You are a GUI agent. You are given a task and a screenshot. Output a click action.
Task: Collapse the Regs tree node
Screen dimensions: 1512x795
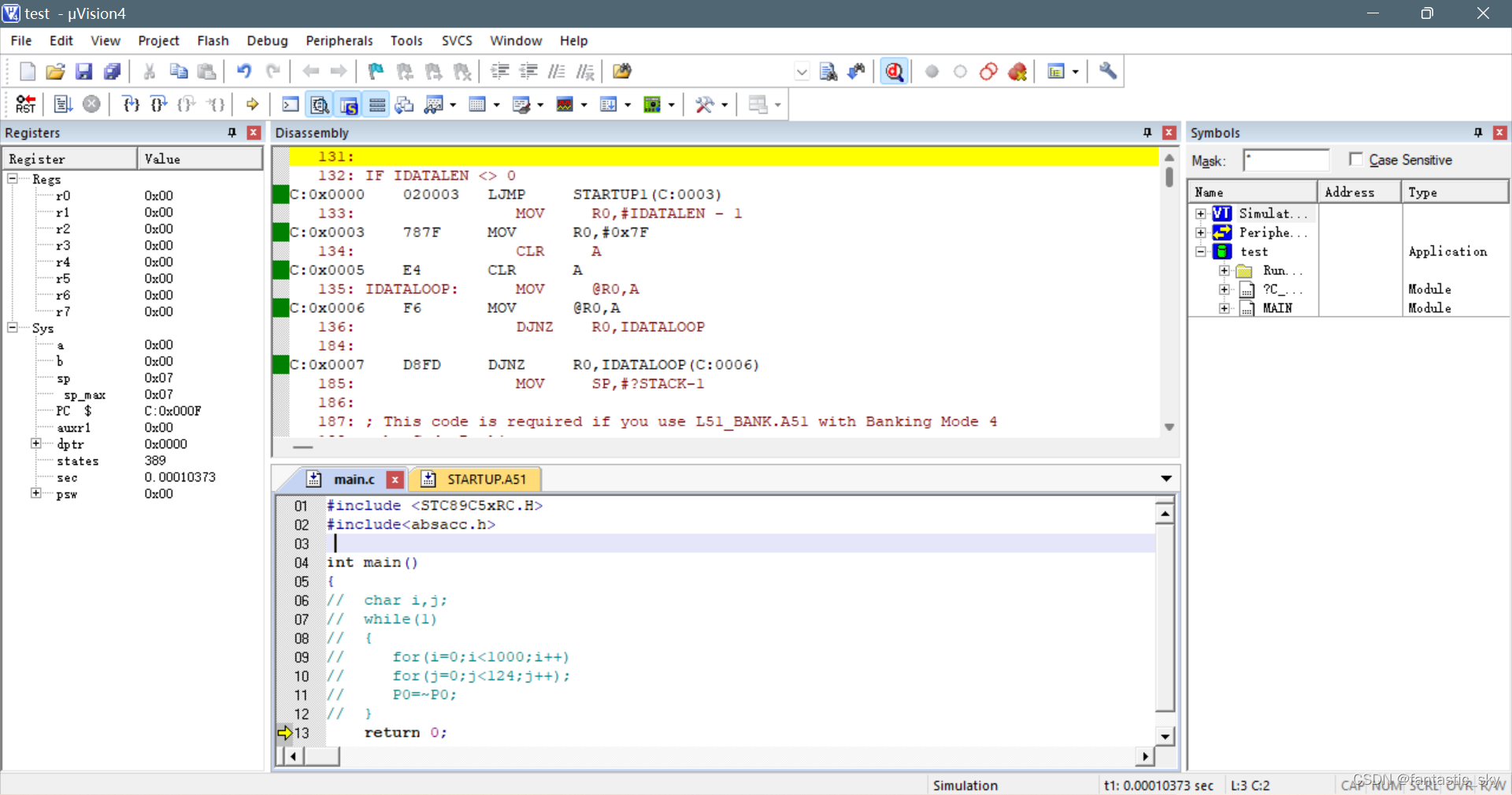[13, 179]
